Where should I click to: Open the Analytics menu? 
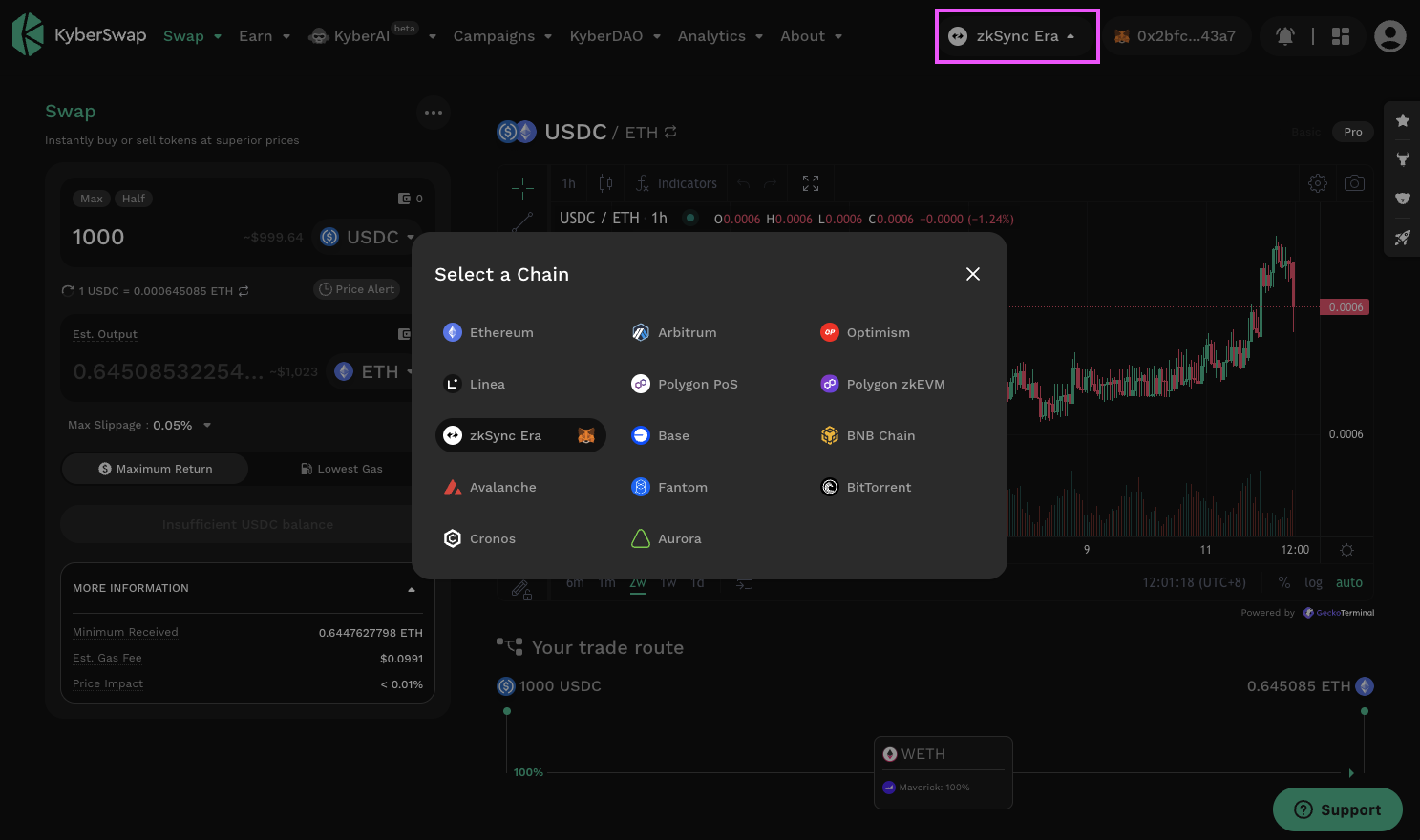pos(719,36)
